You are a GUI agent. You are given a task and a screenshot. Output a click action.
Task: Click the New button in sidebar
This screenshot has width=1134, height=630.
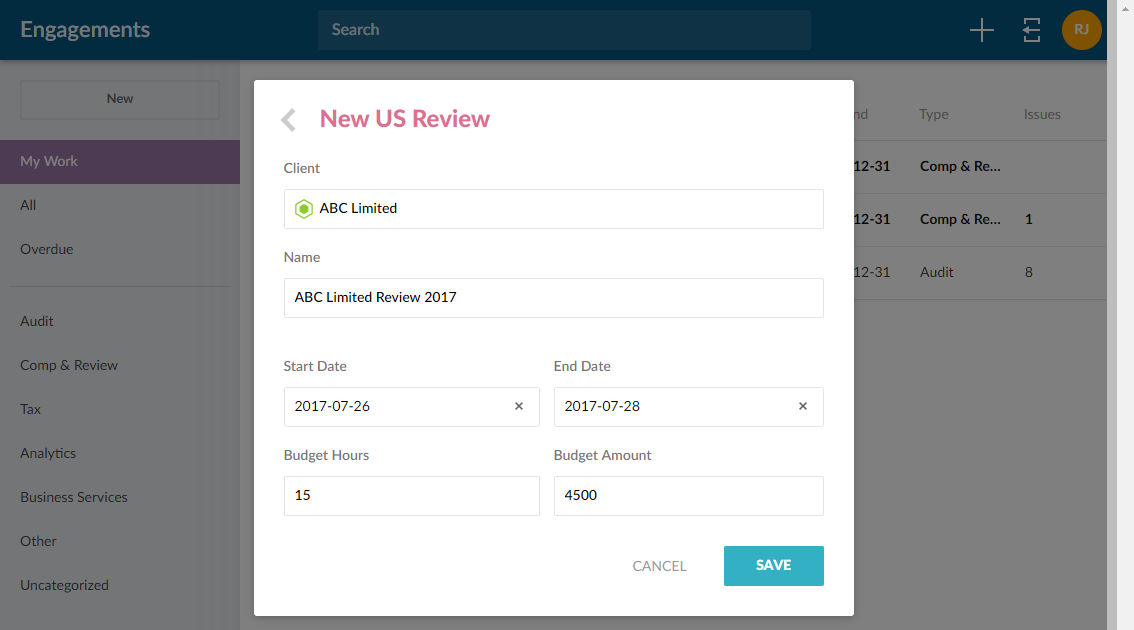pyautogui.click(x=120, y=99)
